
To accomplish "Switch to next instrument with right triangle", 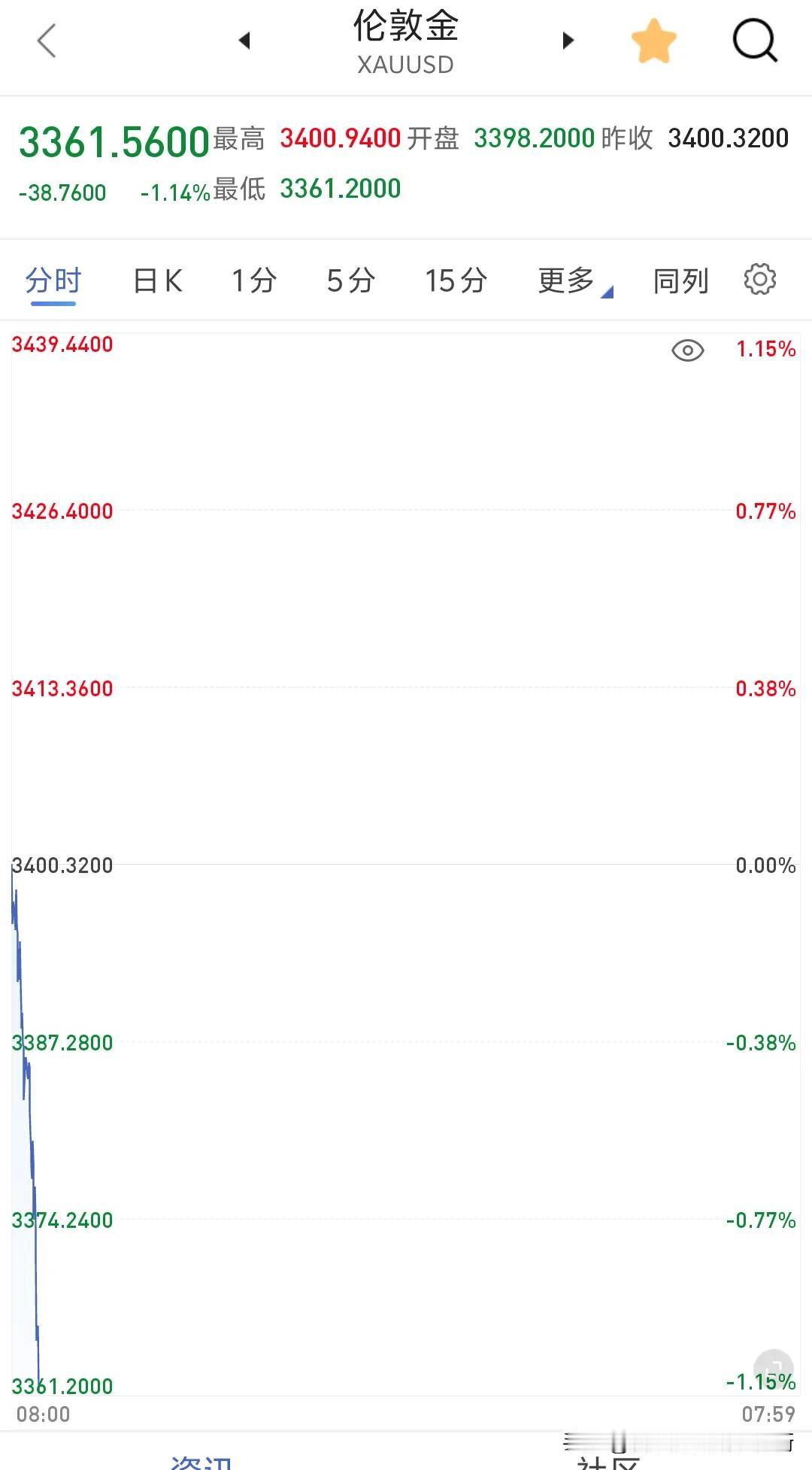I will [568, 41].
